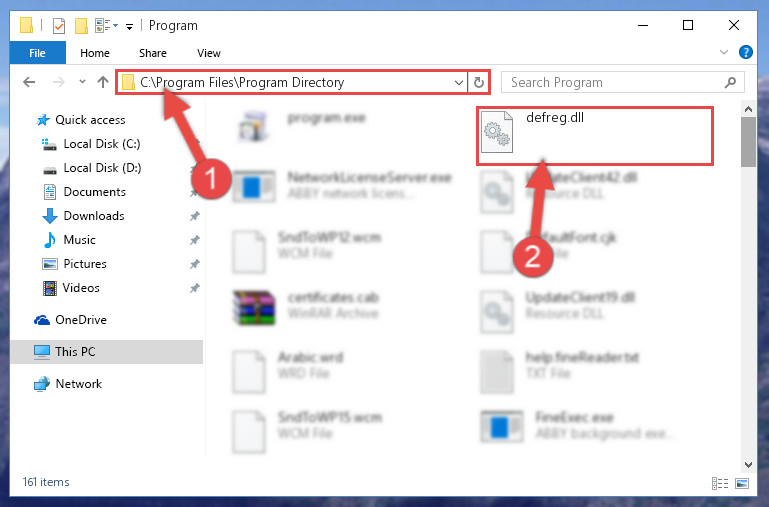Select the defreg.dll file
The height and width of the screenshot is (507, 769).
pyautogui.click(x=594, y=136)
